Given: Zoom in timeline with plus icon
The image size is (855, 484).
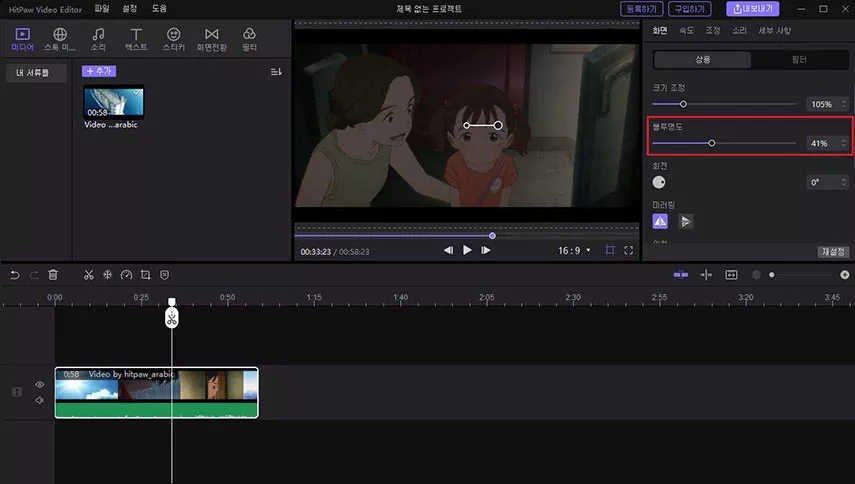Looking at the screenshot, I should (x=845, y=275).
